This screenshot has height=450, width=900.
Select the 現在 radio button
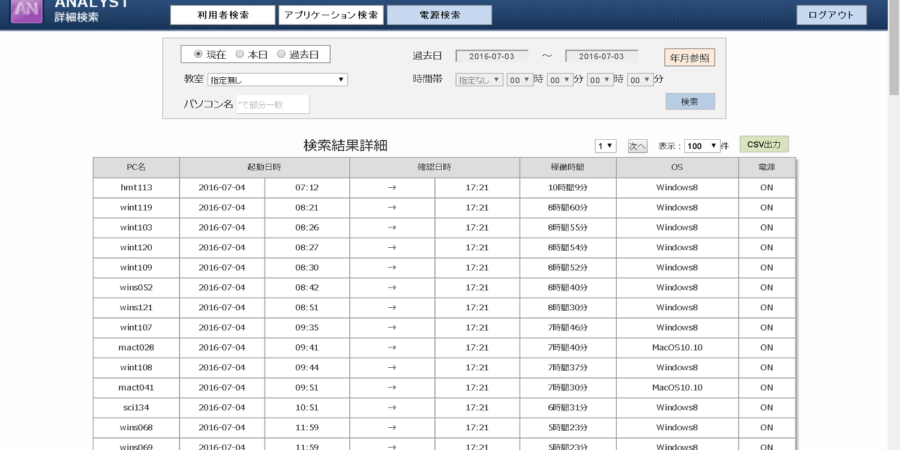(x=198, y=54)
